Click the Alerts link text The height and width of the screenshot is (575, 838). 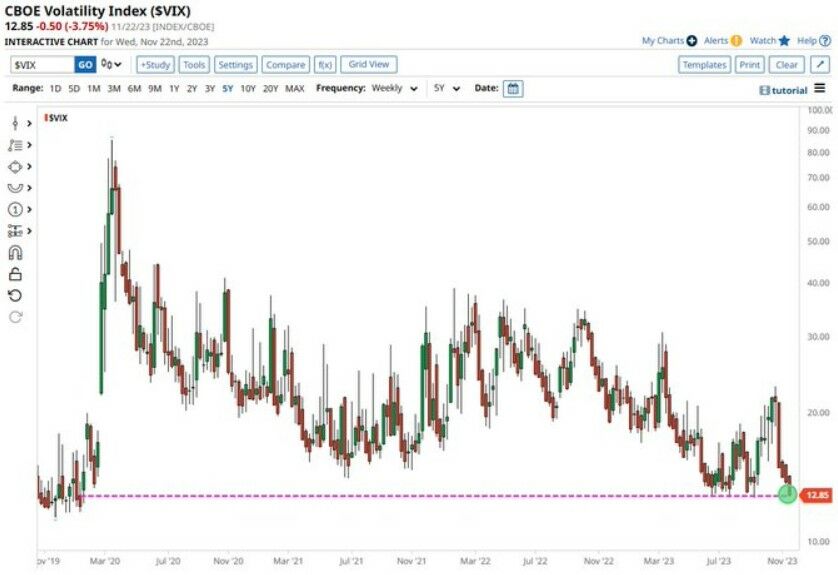(716, 41)
